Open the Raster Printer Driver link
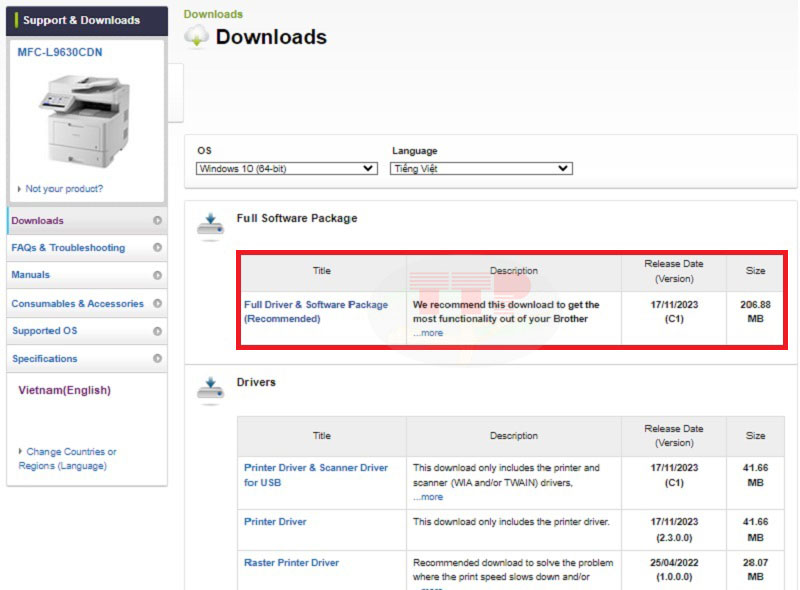This screenshot has height=590, width=800. [x=291, y=563]
